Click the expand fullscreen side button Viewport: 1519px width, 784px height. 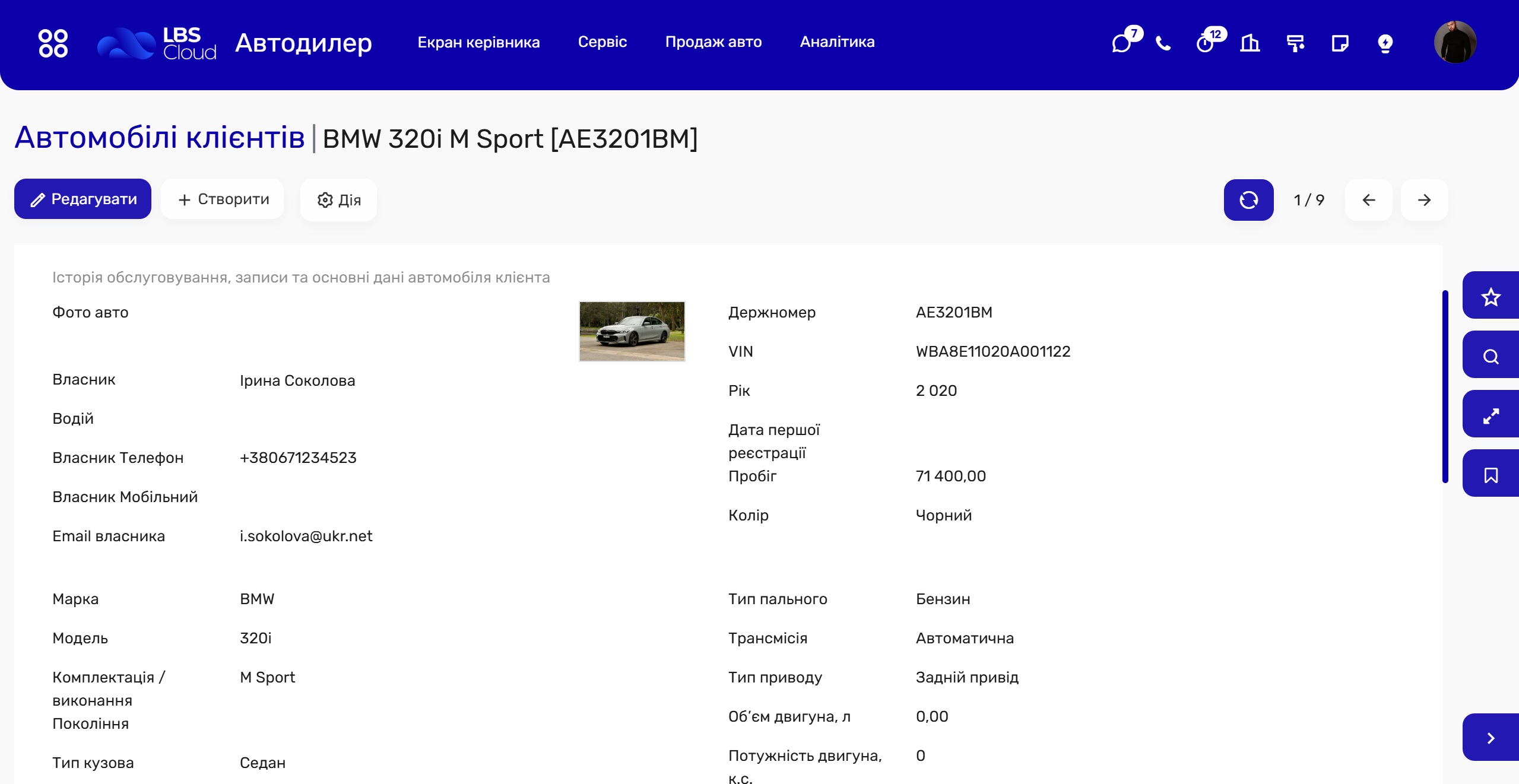pos(1491,414)
